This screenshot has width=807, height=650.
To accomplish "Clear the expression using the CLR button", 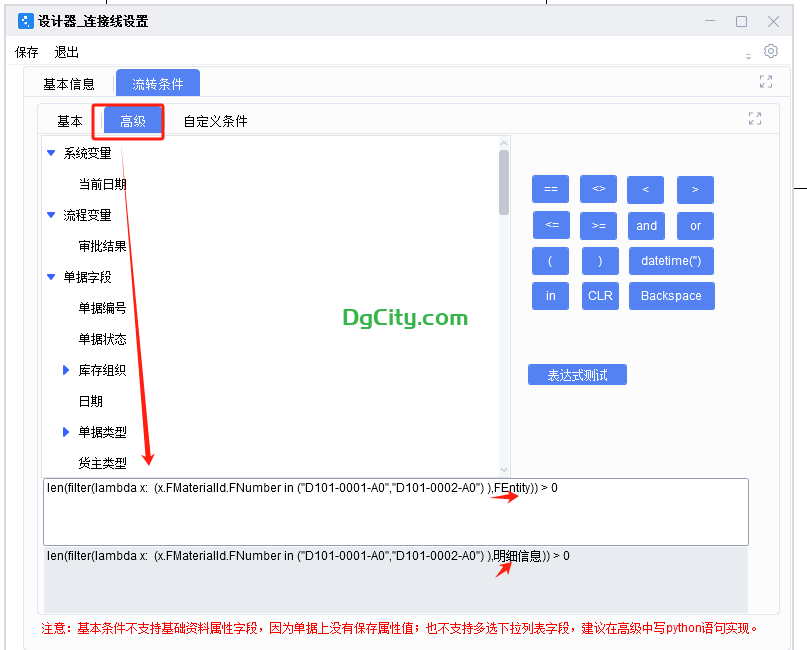I will click(x=600, y=295).
